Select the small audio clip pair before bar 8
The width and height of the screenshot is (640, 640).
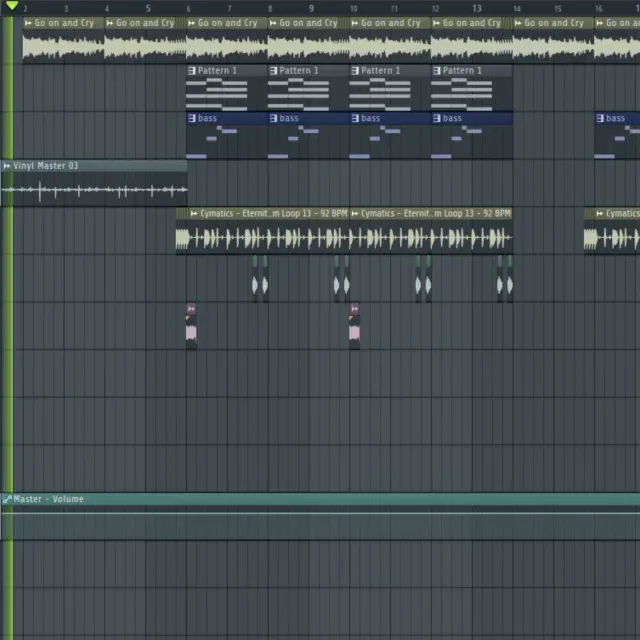260,279
